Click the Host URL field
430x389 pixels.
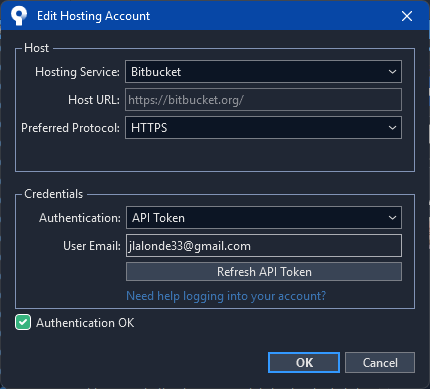[263, 100]
